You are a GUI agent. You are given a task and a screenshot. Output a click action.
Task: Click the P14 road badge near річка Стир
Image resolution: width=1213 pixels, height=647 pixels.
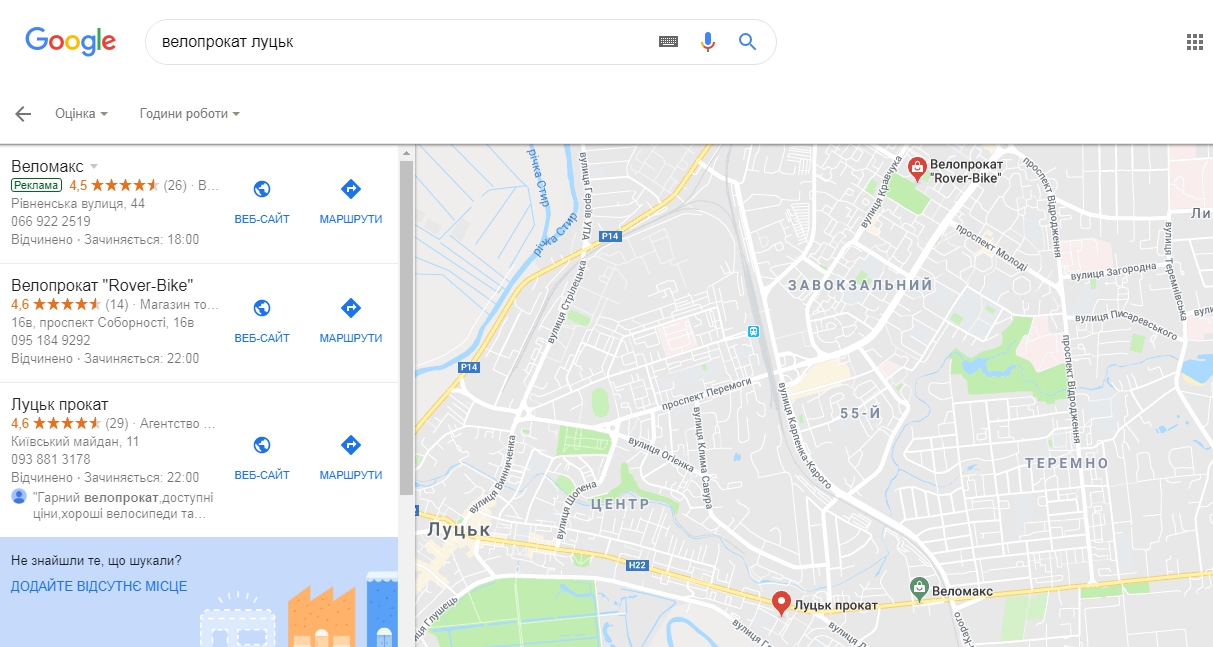[611, 236]
